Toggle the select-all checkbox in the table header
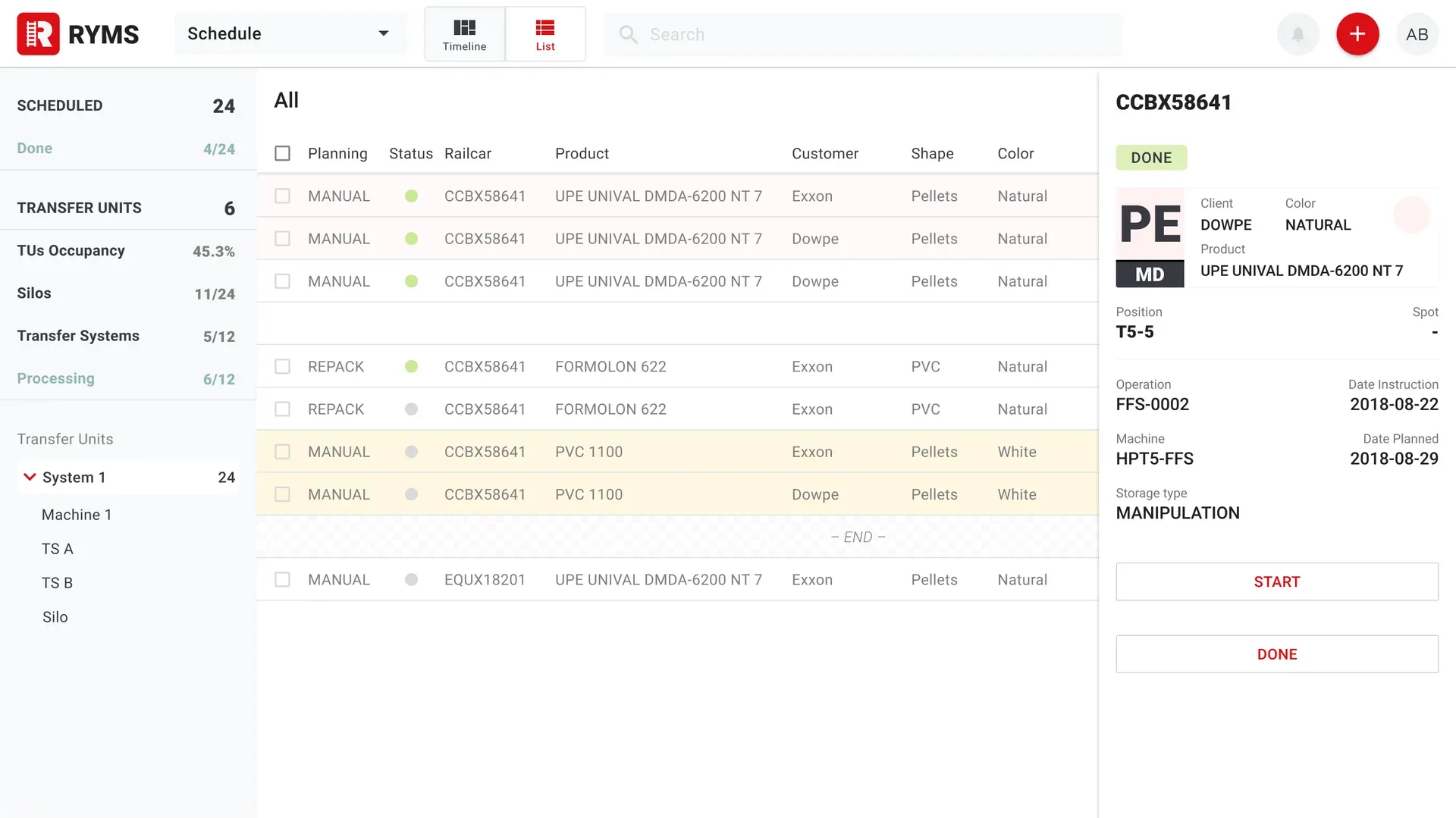Screen dimensions: 1456x818 coord(282,152)
